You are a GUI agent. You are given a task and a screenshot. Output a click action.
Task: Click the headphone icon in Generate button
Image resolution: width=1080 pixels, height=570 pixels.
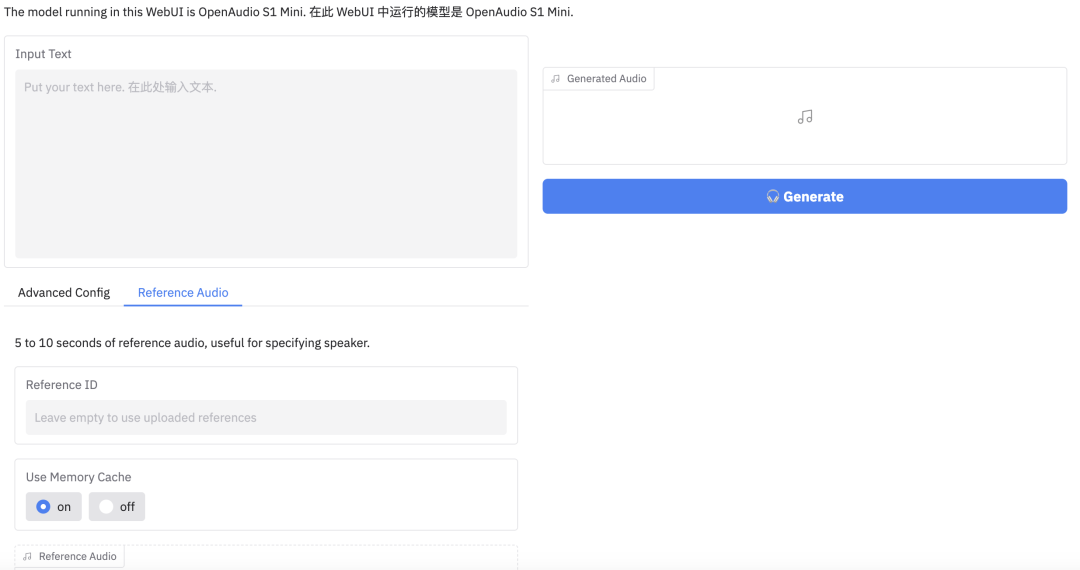[x=773, y=197]
